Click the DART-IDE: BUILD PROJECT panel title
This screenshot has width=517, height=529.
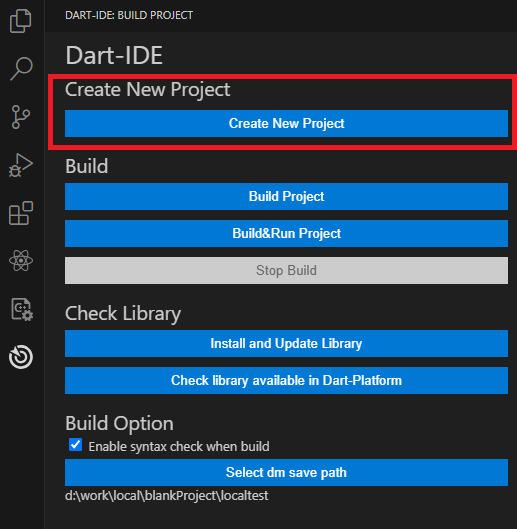[129, 15]
